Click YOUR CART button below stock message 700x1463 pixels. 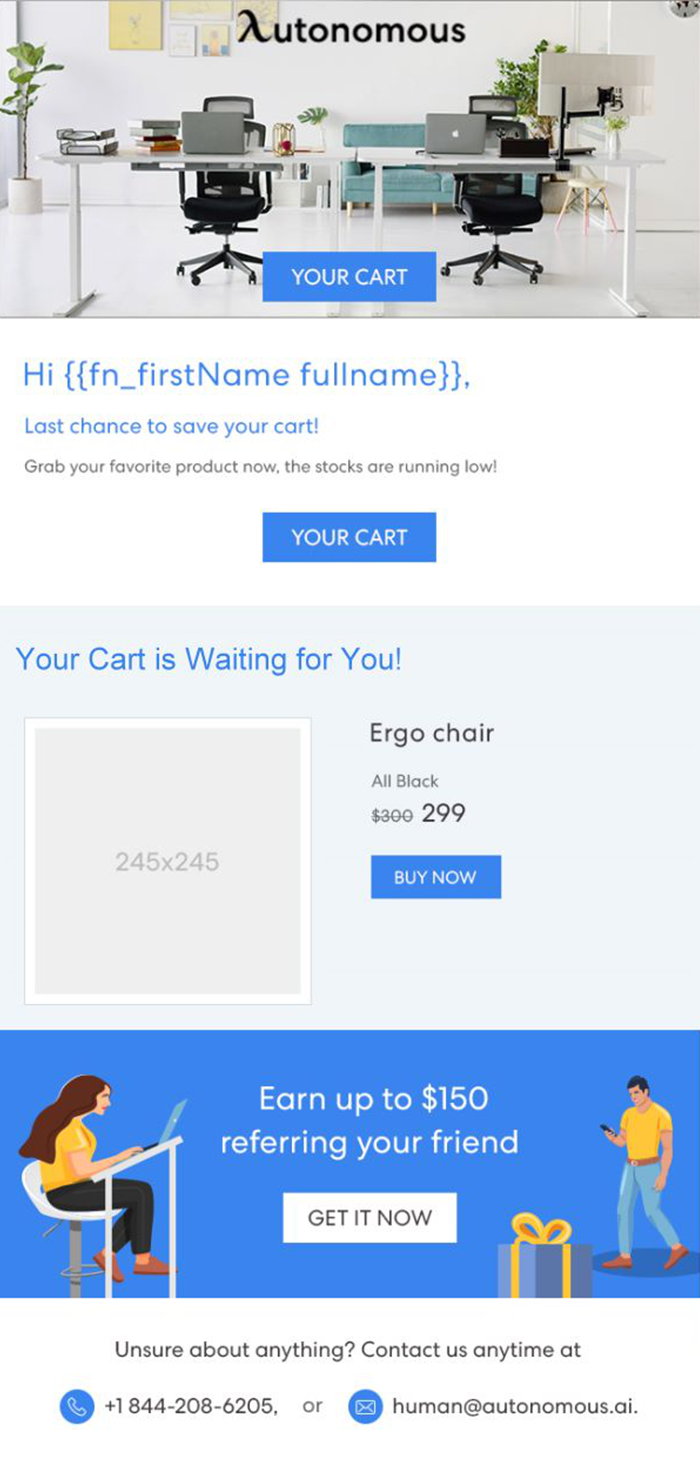(x=349, y=537)
